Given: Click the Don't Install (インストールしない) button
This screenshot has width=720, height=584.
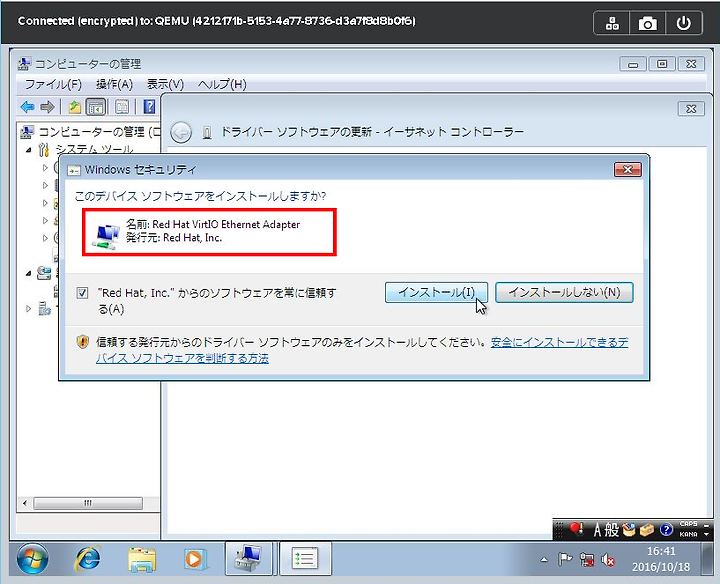Looking at the screenshot, I should coord(564,292).
